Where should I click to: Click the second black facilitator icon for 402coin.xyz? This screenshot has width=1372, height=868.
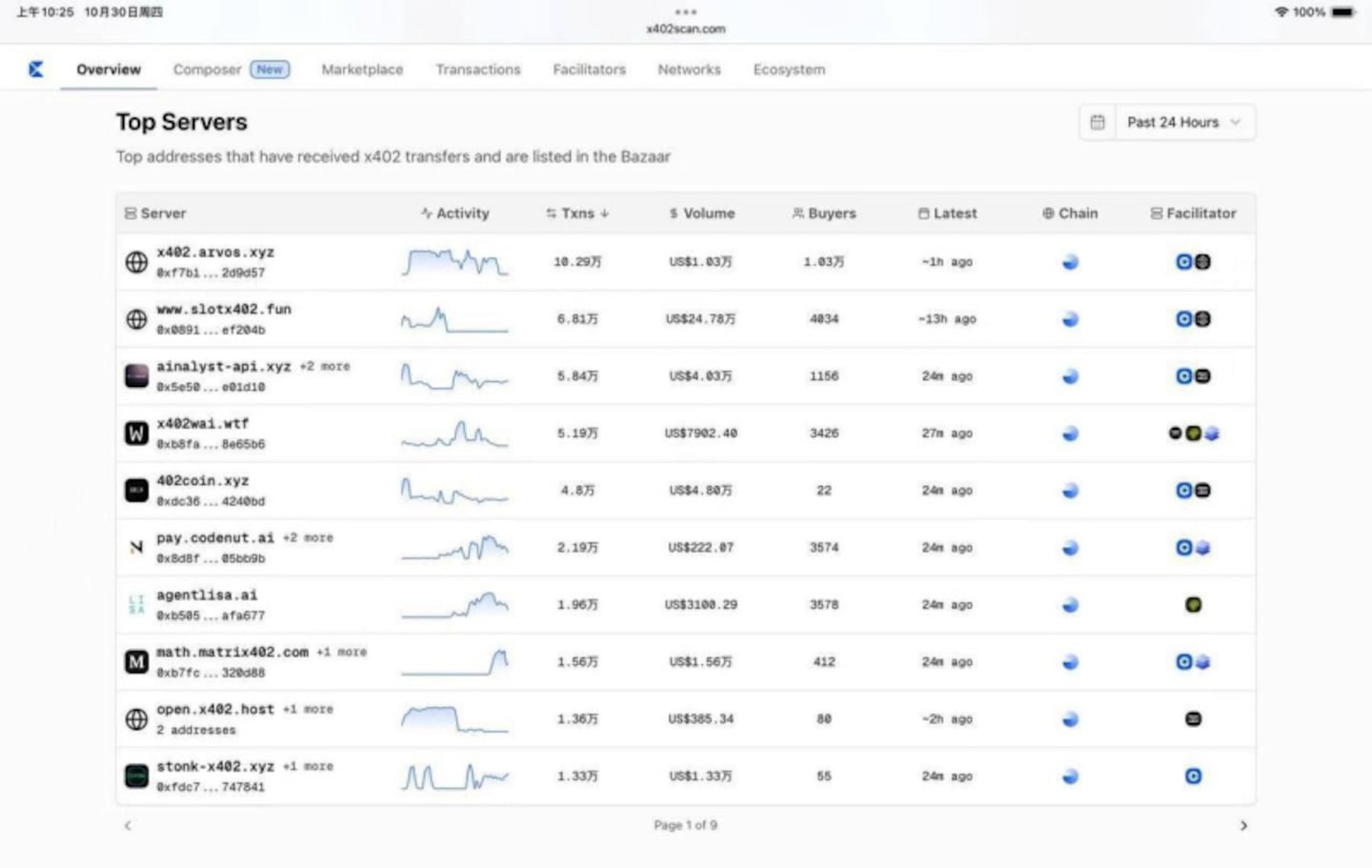(1202, 490)
